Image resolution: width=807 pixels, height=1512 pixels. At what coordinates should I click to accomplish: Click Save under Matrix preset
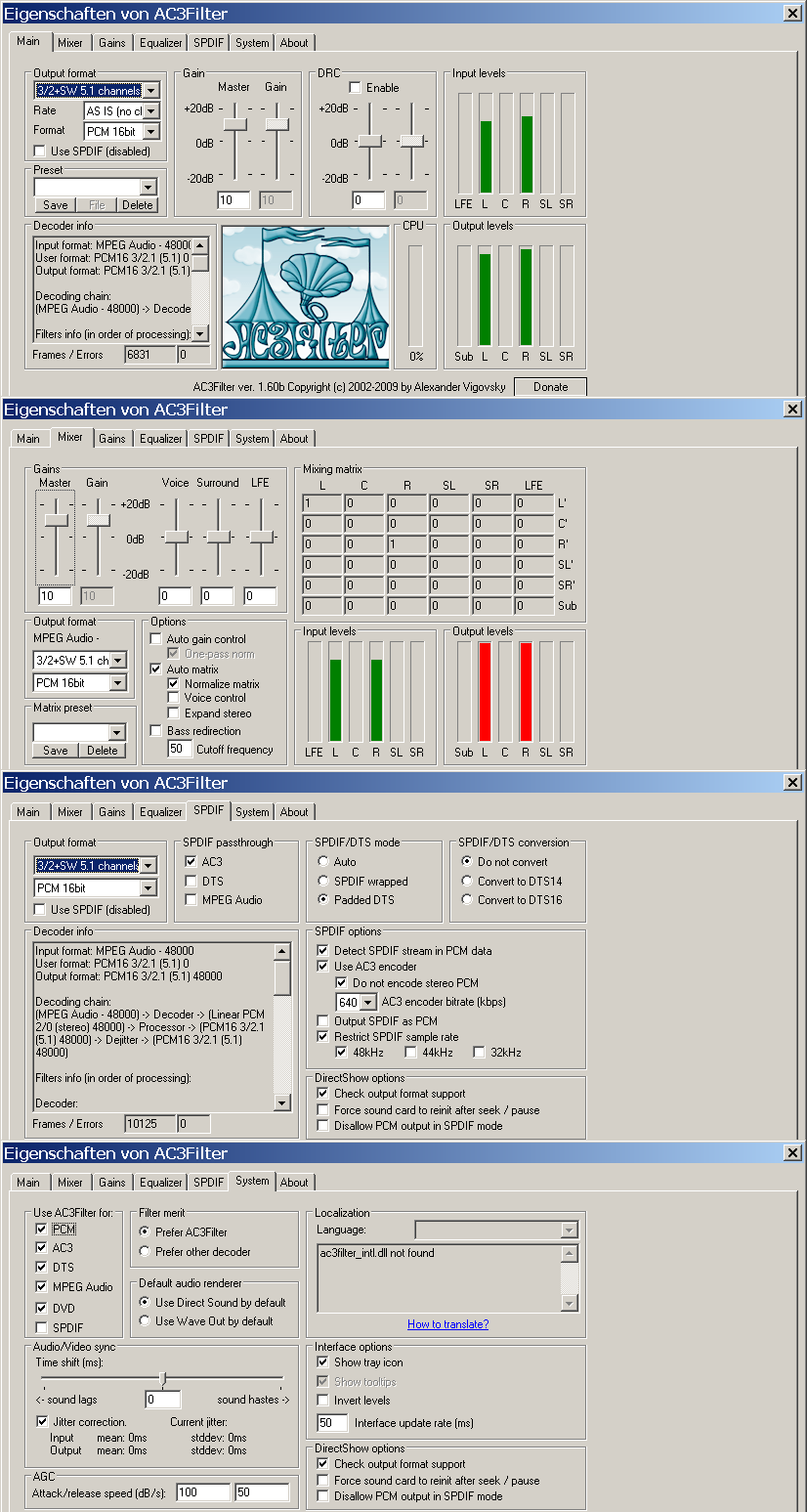[56, 751]
